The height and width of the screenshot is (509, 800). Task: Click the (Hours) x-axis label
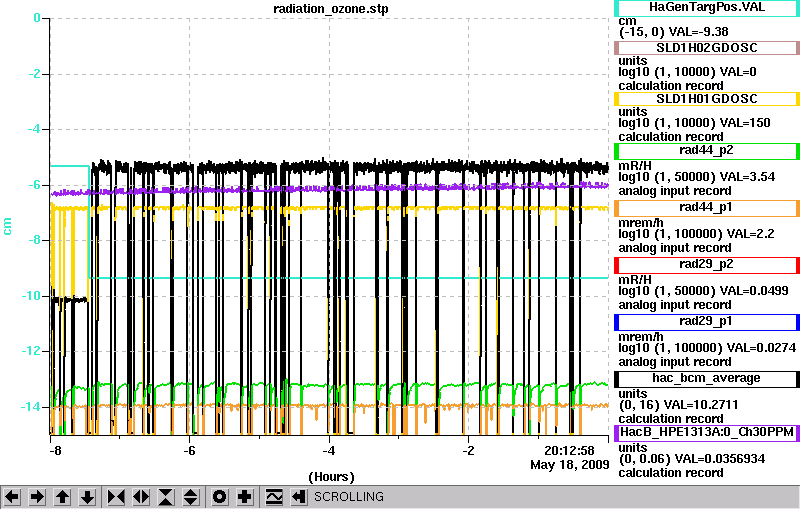tap(331, 477)
